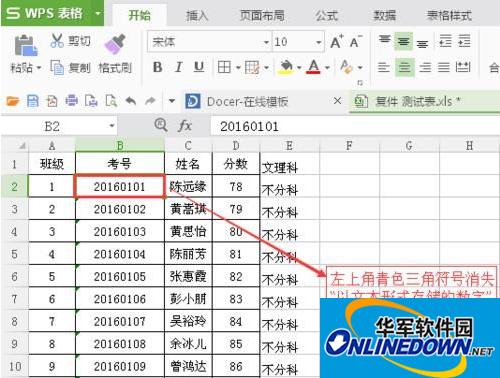Increase font size with A+ icon
This screenshot has width=500, height=378.
(x=337, y=42)
